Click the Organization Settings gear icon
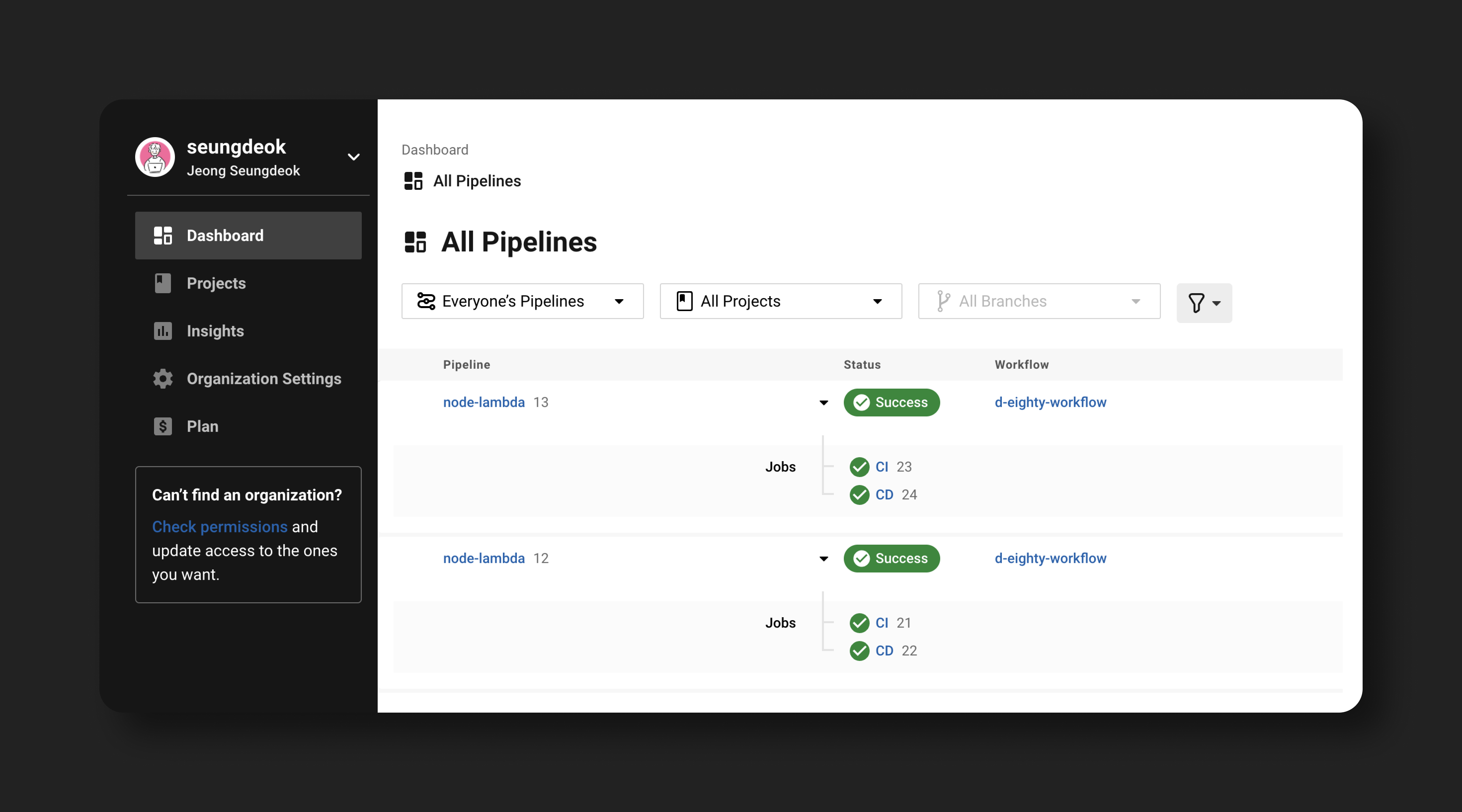This screenshot has height=812, width=1462. [163, 378]
